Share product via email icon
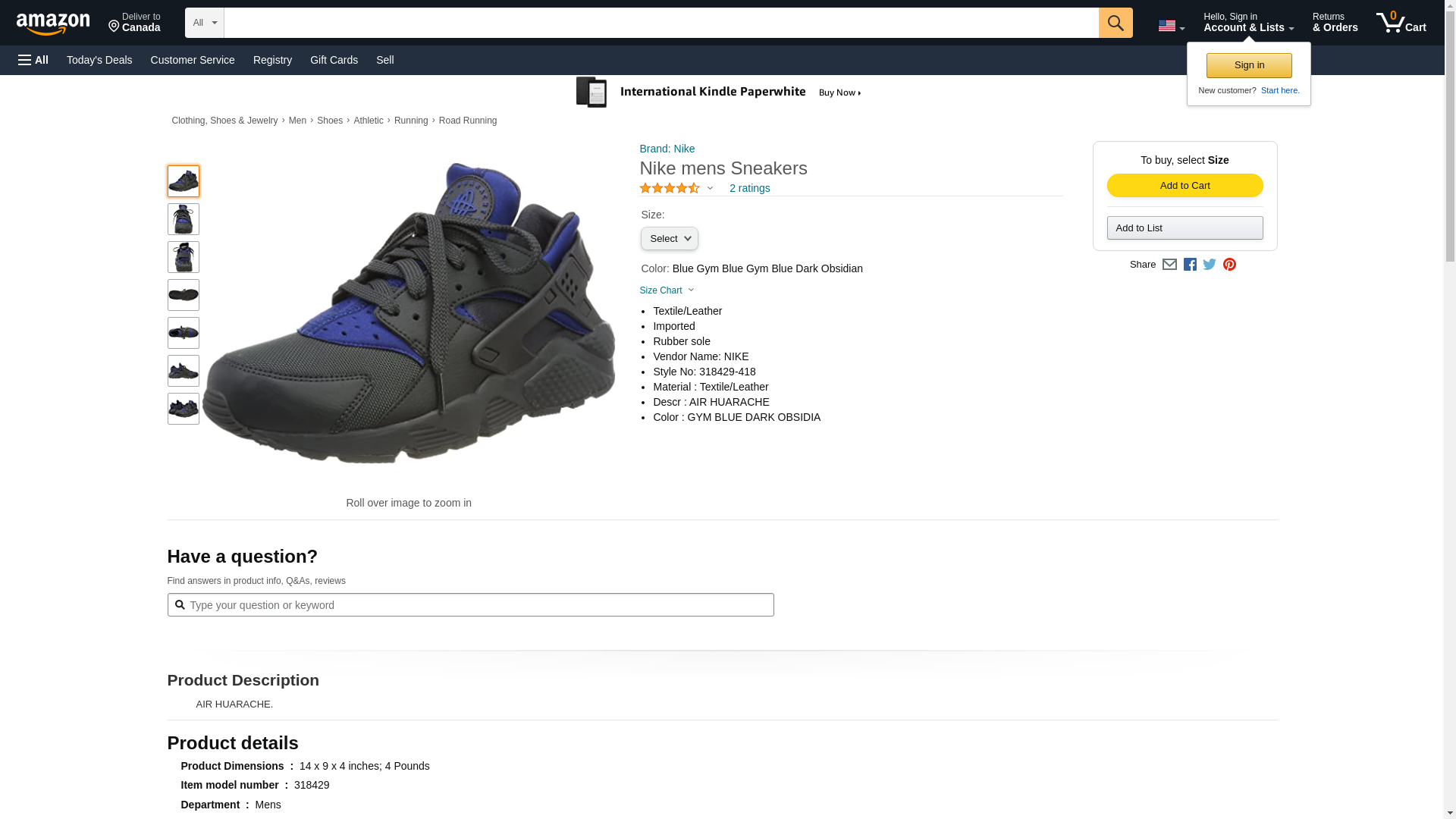Viewport: 1456px width, 819px height. pos(1169,265)
